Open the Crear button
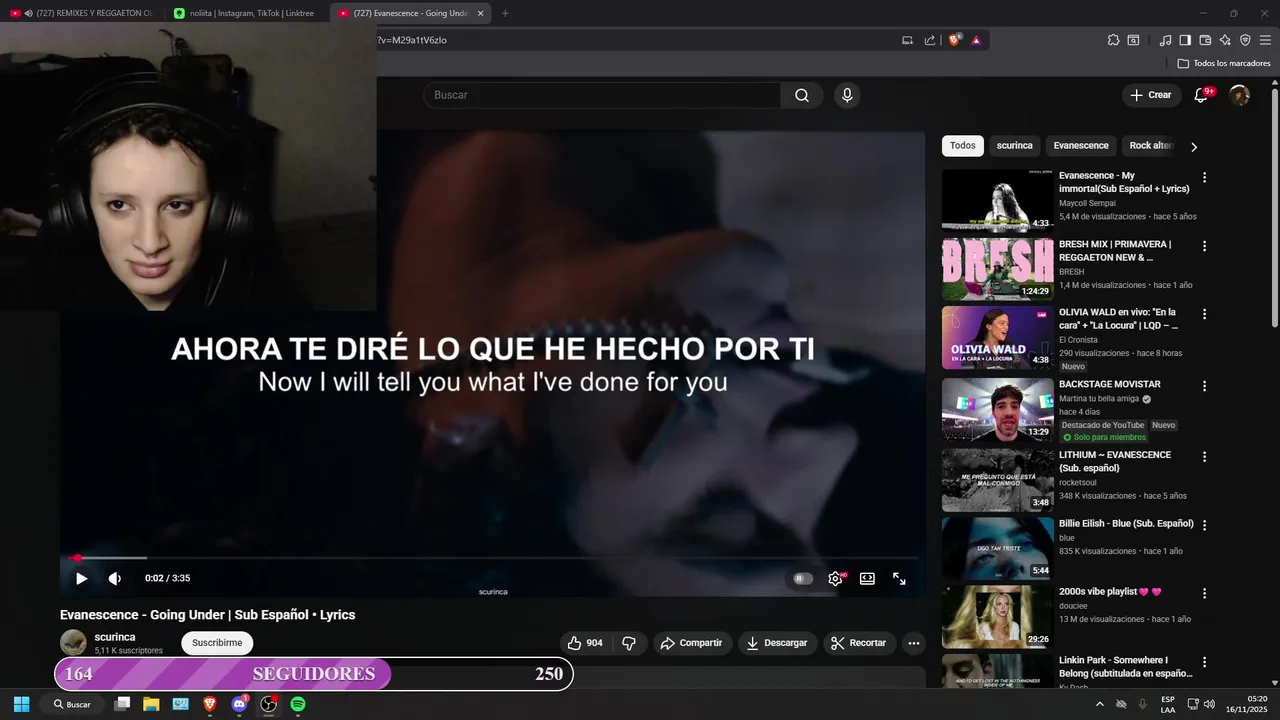1280x720 pixels. coord(1151,95)
